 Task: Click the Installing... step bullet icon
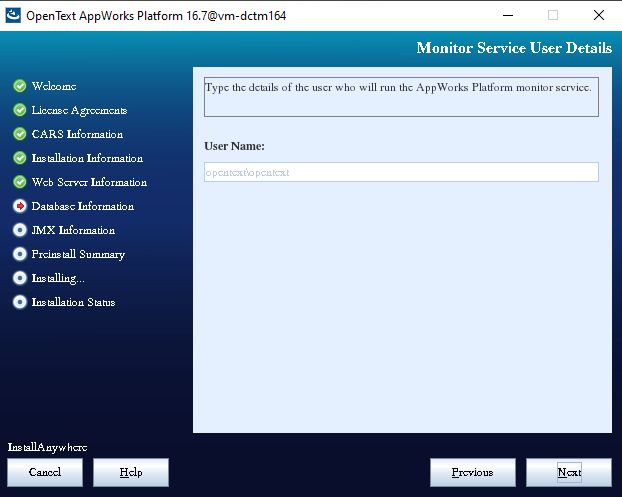pyautogui.click(x=19, y=278)
